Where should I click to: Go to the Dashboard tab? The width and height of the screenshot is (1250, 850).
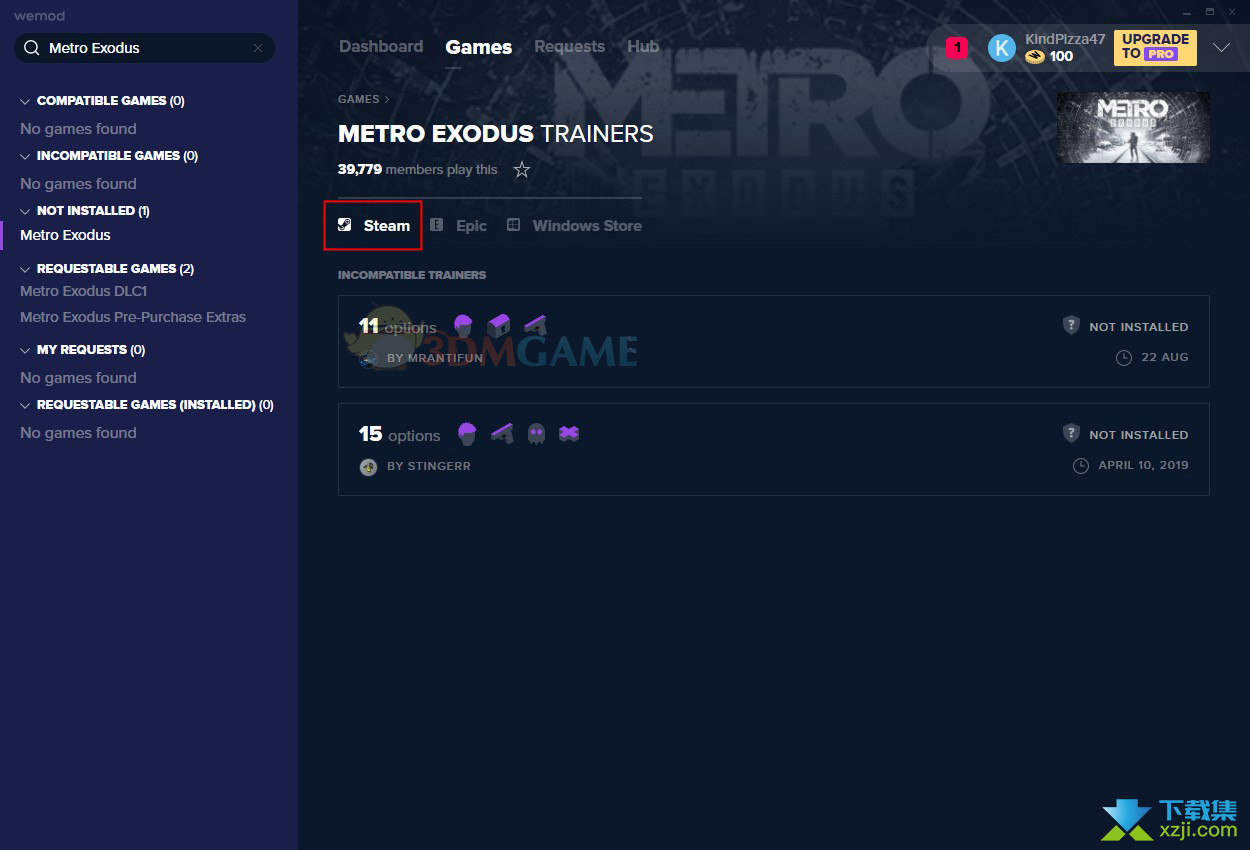pos(381,46)
